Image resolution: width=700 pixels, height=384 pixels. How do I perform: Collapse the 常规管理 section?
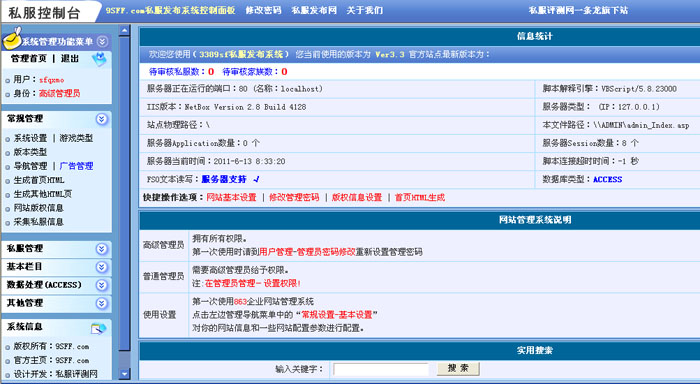pos(101,119)
